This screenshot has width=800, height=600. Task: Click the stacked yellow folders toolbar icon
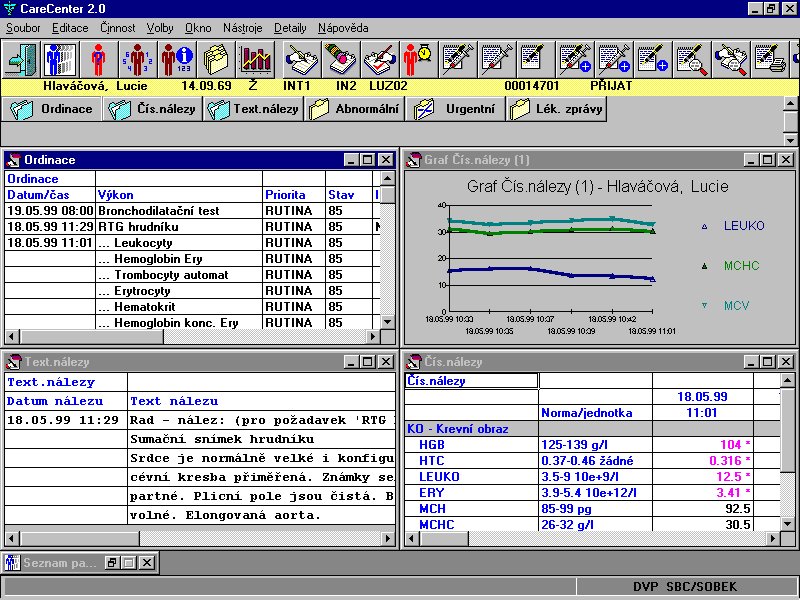tap(216, 59)
